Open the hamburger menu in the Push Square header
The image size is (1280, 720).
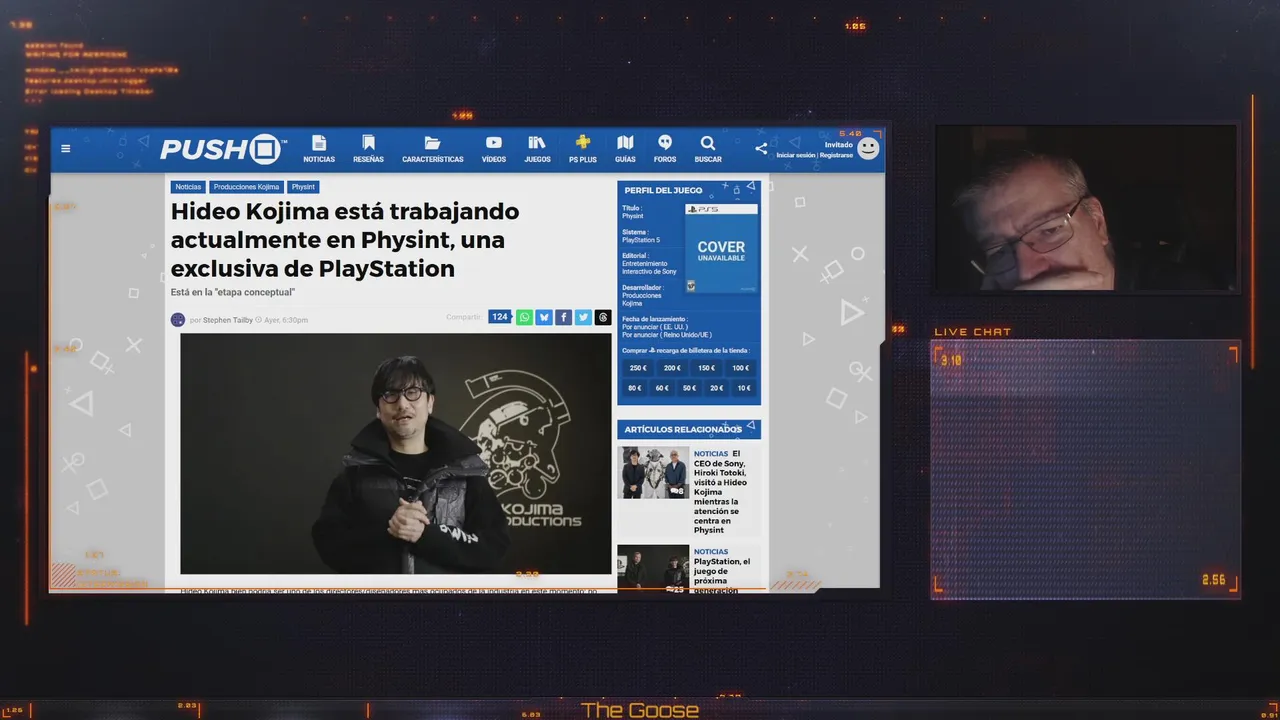pyautogui.click(x=65, y=149)
